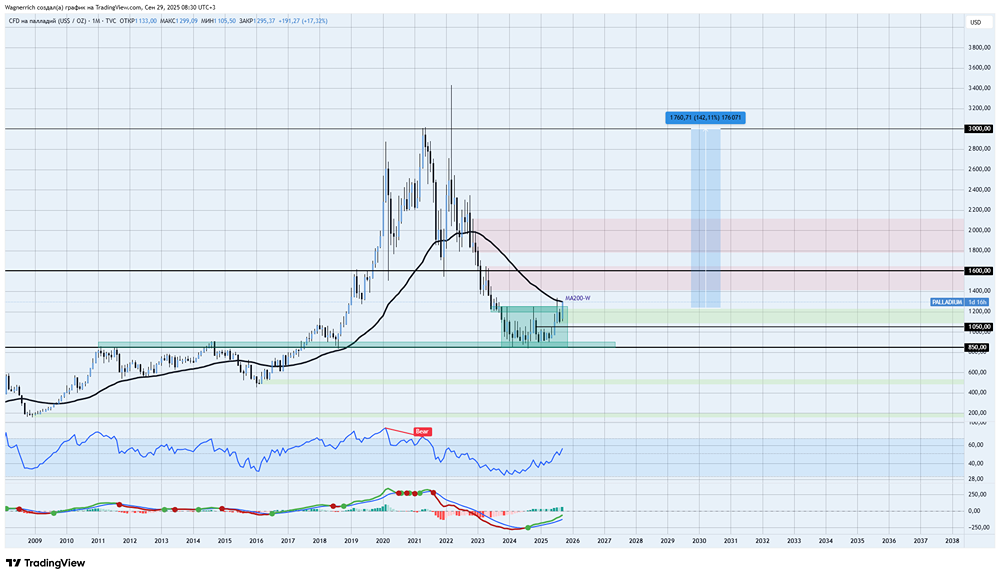Click the 1 600,00 horizontal line price label
Viewport: 1000px width, 578px height.
pyautogui.click(x=979, y=271)
